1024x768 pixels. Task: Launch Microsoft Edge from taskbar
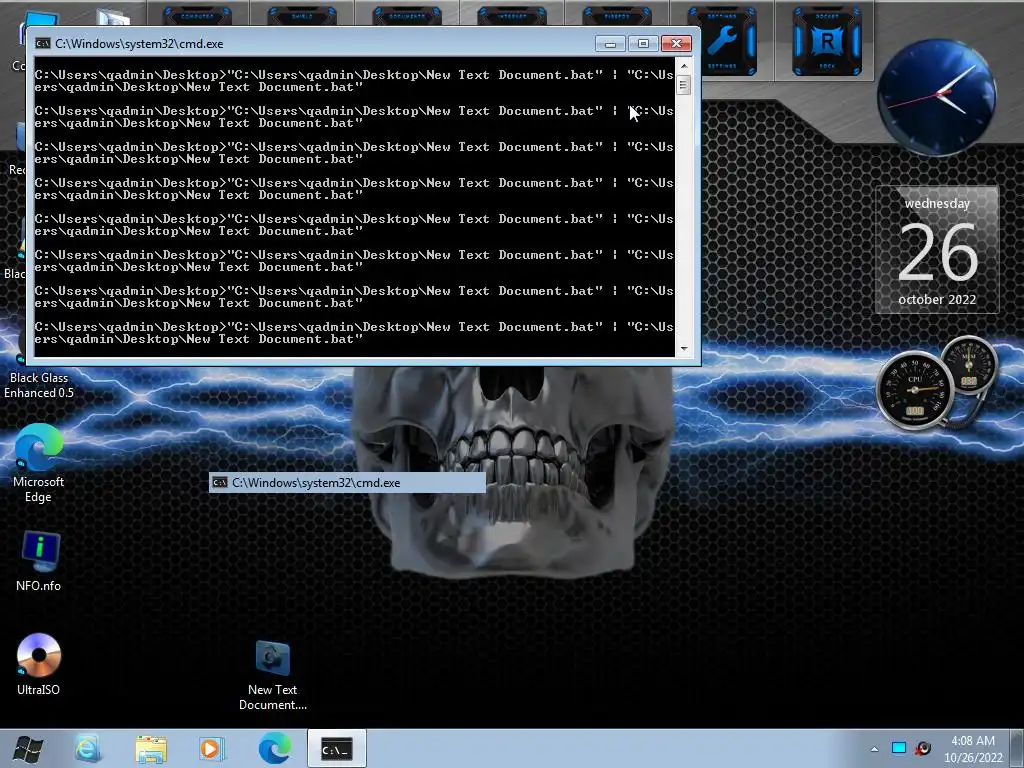274,748
